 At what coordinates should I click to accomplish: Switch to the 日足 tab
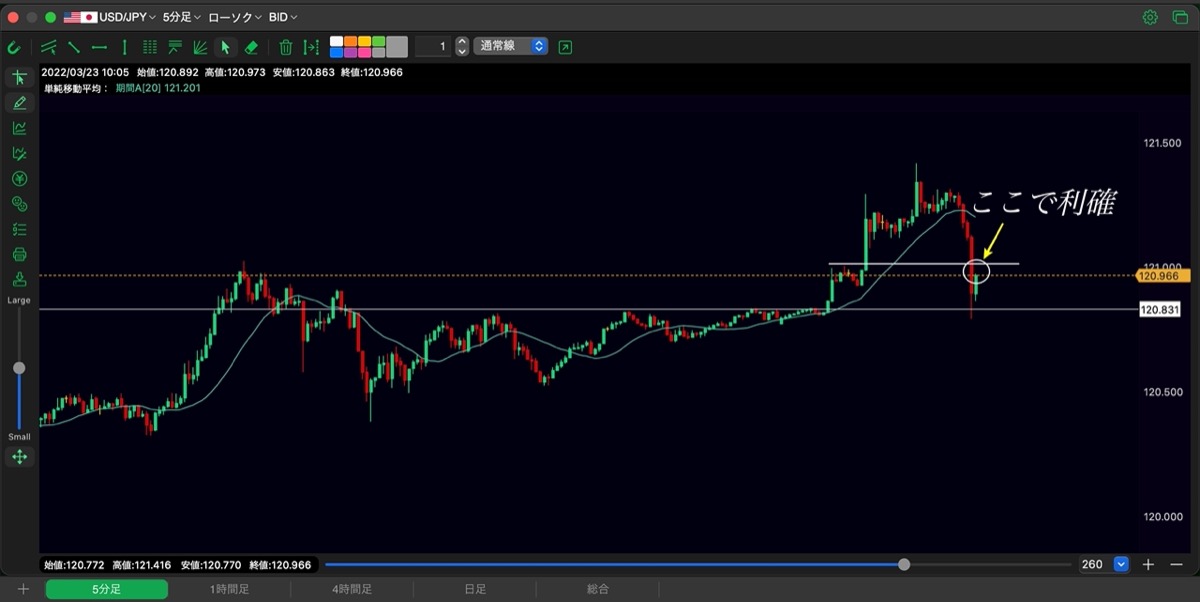click(x=475, y=589)
